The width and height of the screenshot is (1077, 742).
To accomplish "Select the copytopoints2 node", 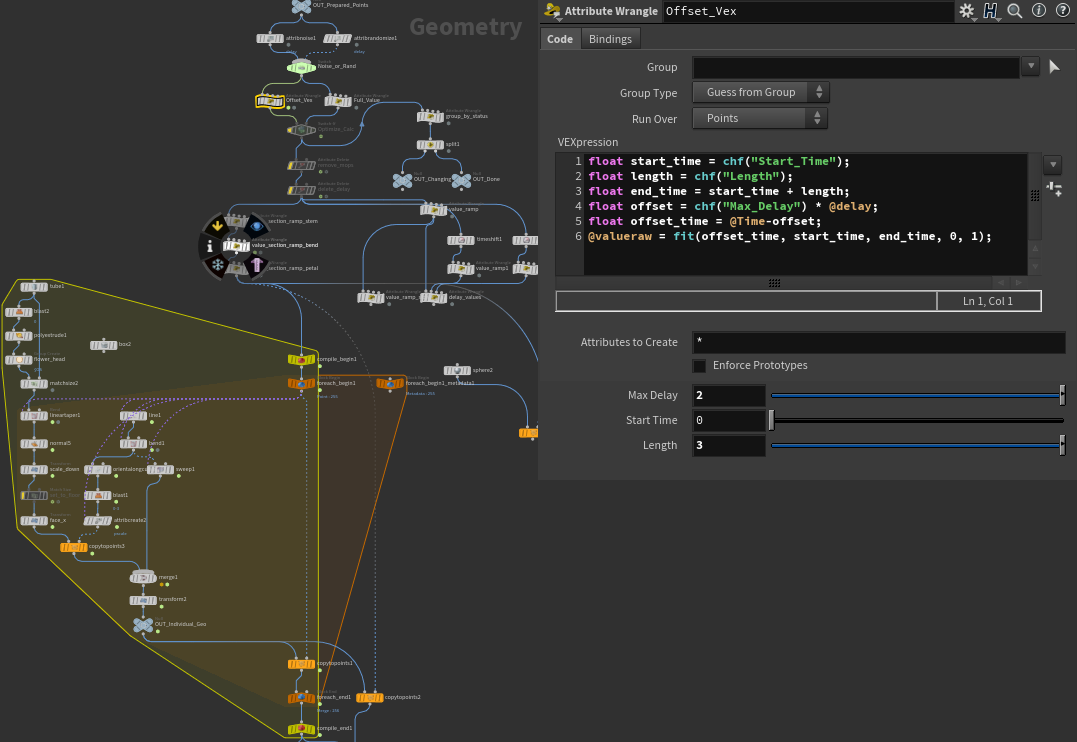I will 370,697.
